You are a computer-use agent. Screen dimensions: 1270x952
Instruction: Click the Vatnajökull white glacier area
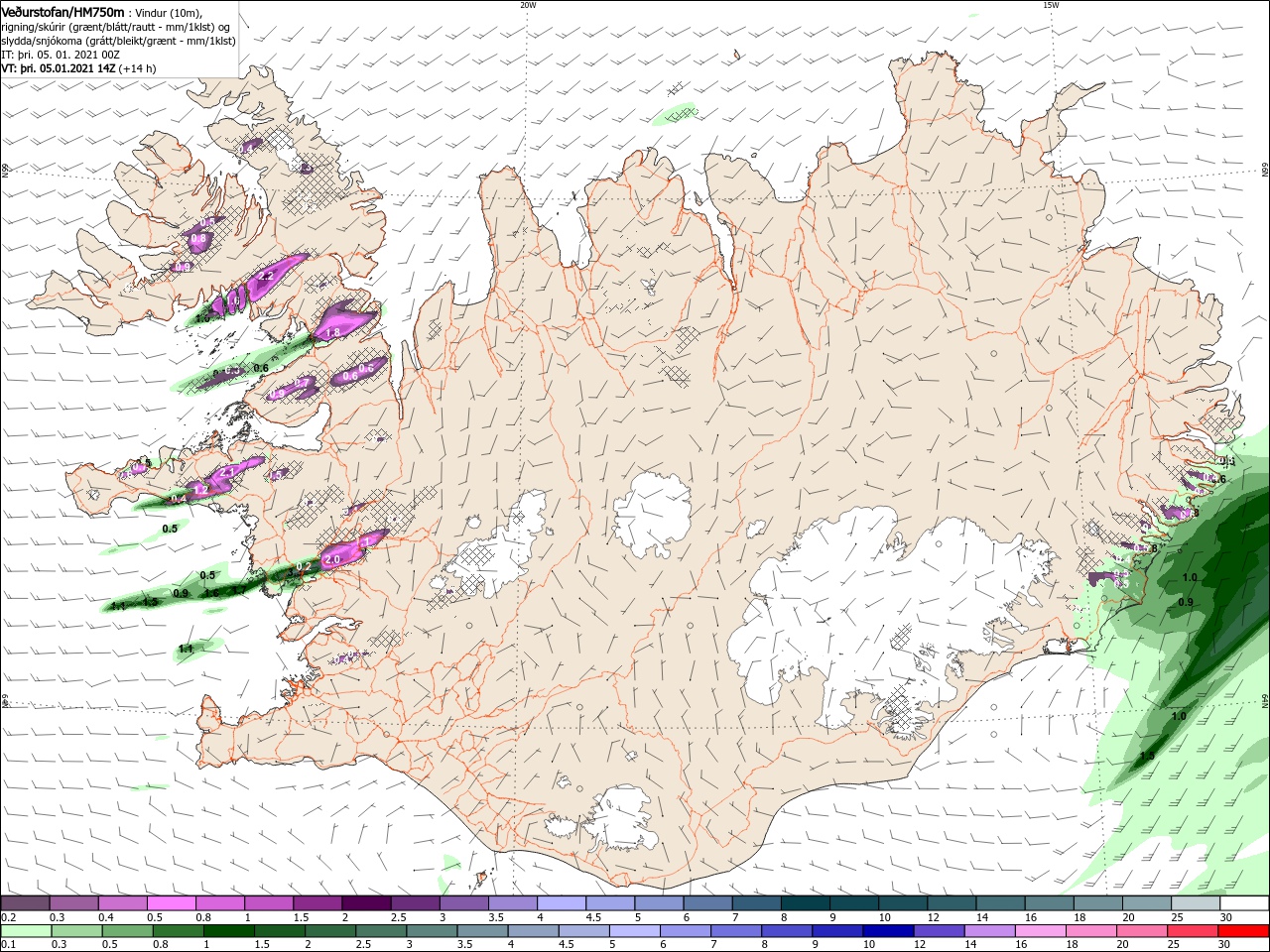point(853,615)
